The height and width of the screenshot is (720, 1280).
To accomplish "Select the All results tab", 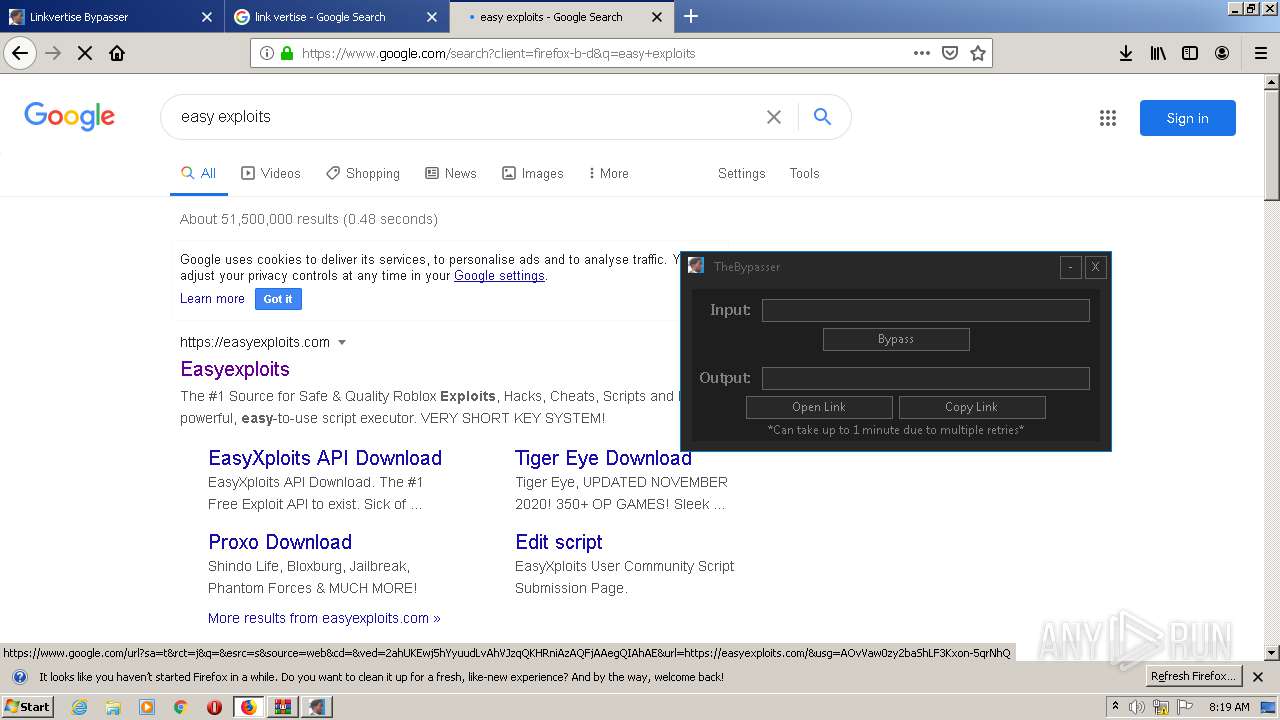I will 198,173.
